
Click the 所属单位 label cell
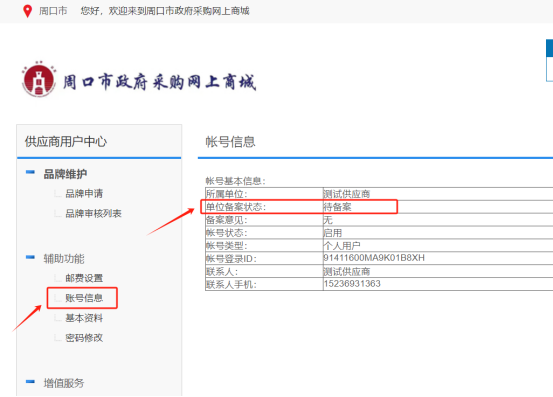264,194
